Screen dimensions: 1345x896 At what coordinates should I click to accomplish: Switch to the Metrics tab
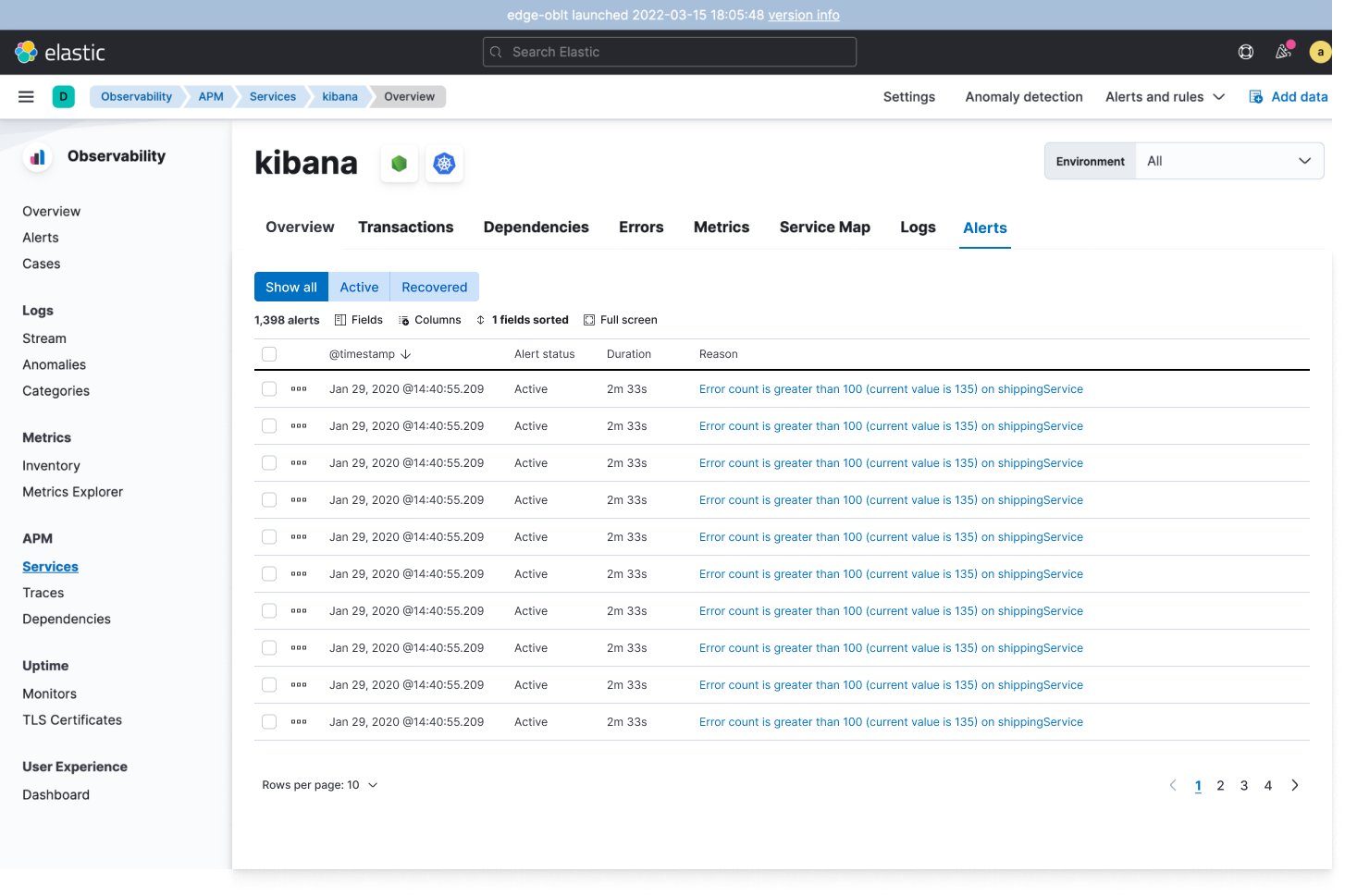[x=722, y=227]
